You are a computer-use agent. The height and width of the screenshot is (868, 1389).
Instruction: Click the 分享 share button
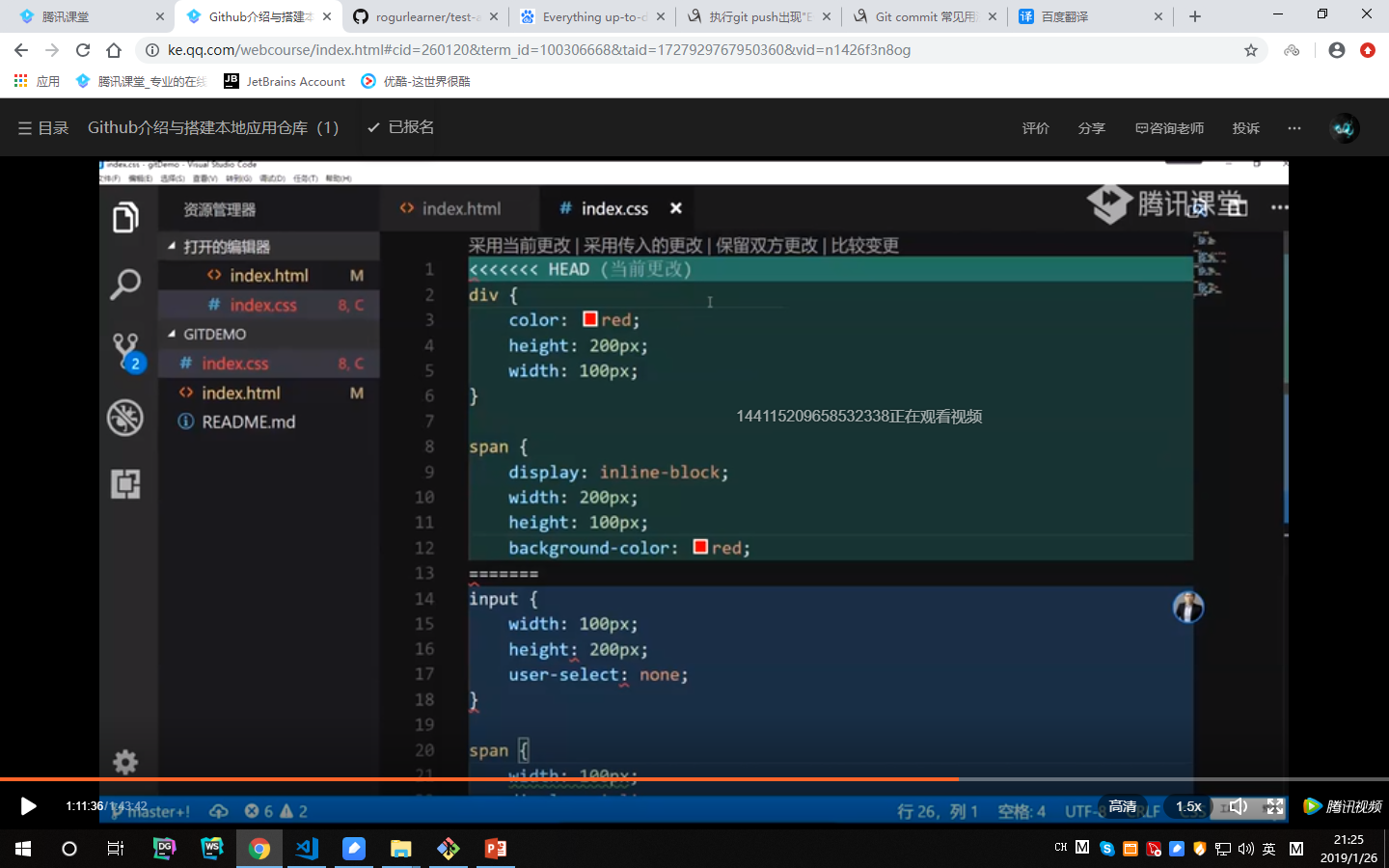(x=1091, y=128)
